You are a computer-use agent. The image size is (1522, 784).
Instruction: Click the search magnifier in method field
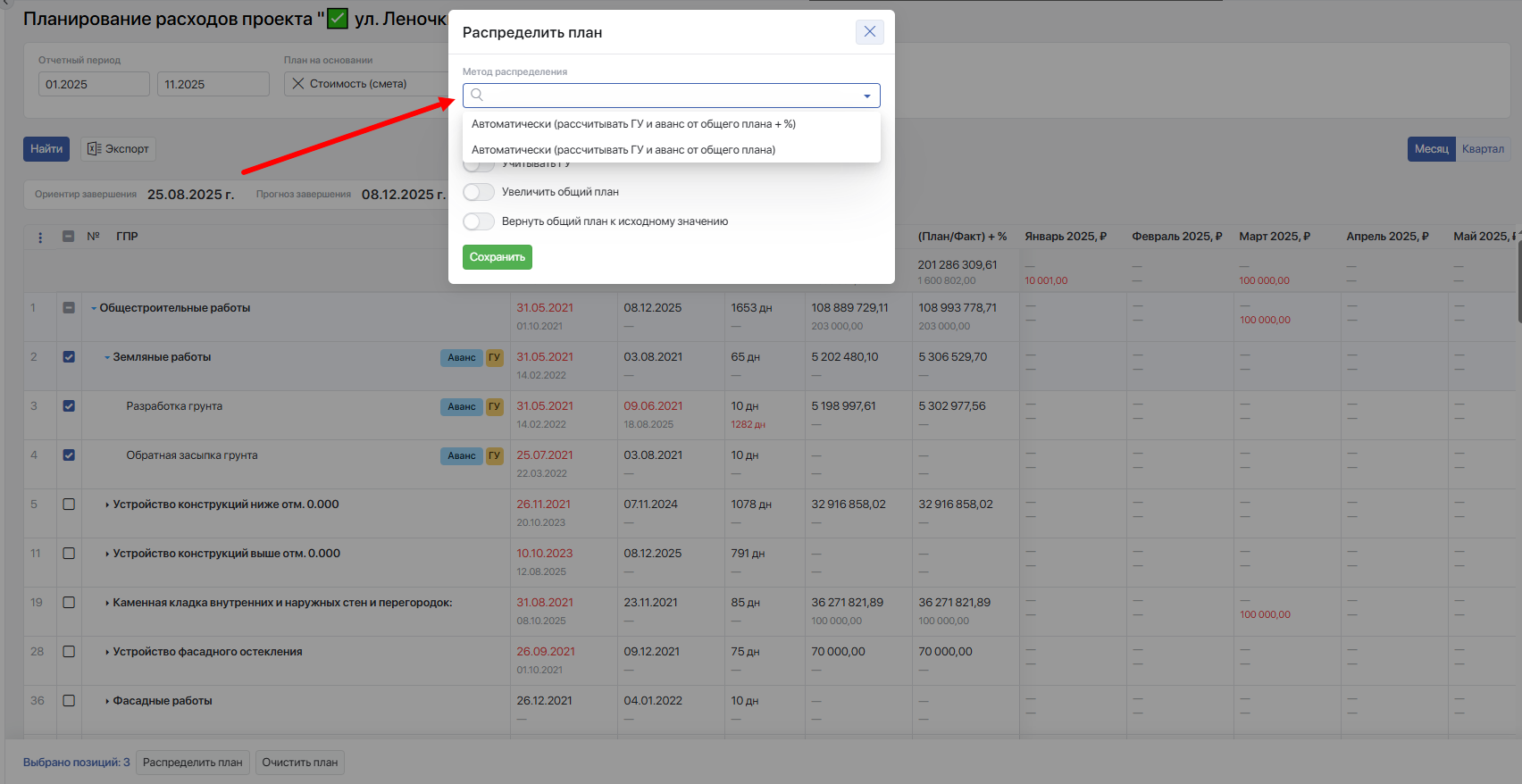pyautogui.click(x=477, y=96)
